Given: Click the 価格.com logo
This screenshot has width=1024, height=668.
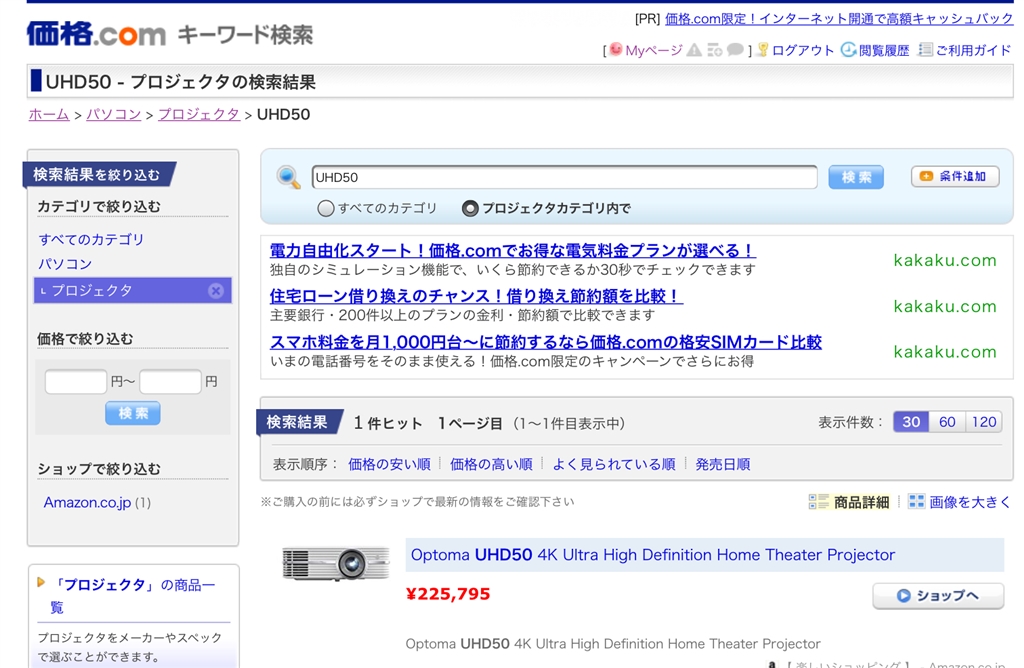Looking at the screenshot, I should tap(96, 34).
